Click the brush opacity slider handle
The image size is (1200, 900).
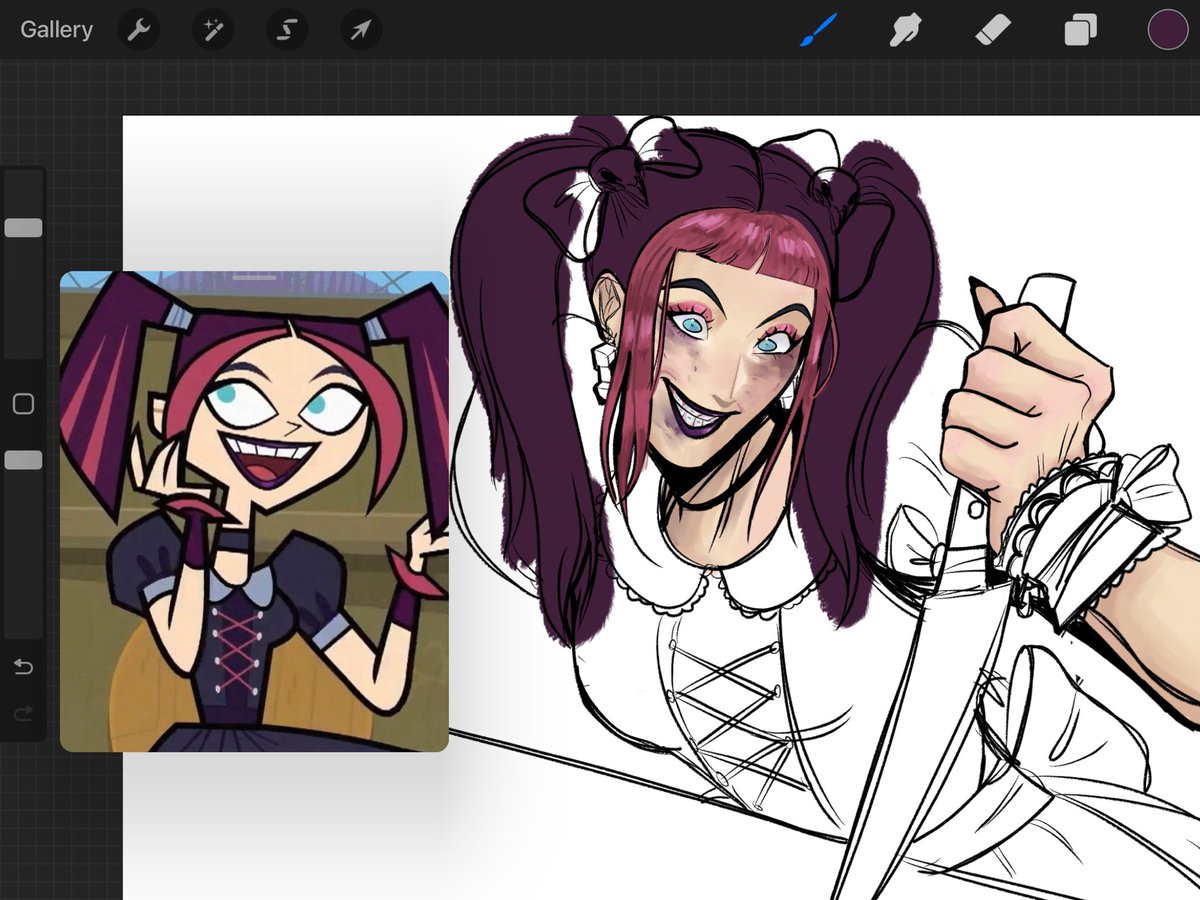pyautogui.click(x=23, y=460)
